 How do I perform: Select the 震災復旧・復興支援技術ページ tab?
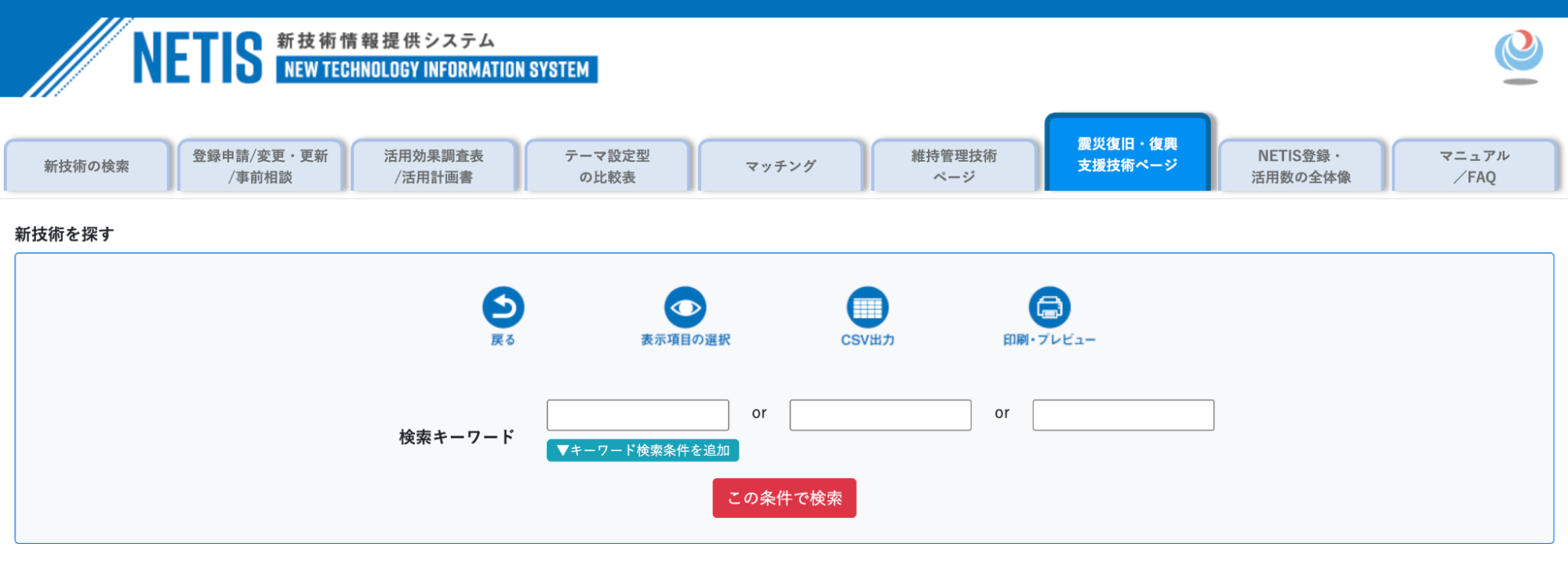[x=1127, y=155]
